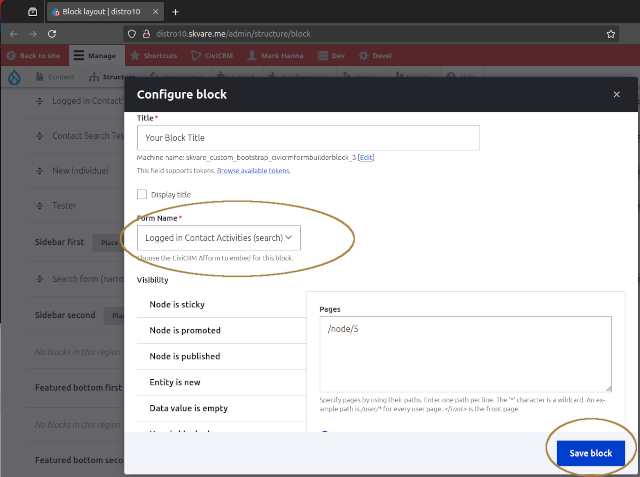
Task: Open the Mark Hanna user menu
Action: point(276,55)
